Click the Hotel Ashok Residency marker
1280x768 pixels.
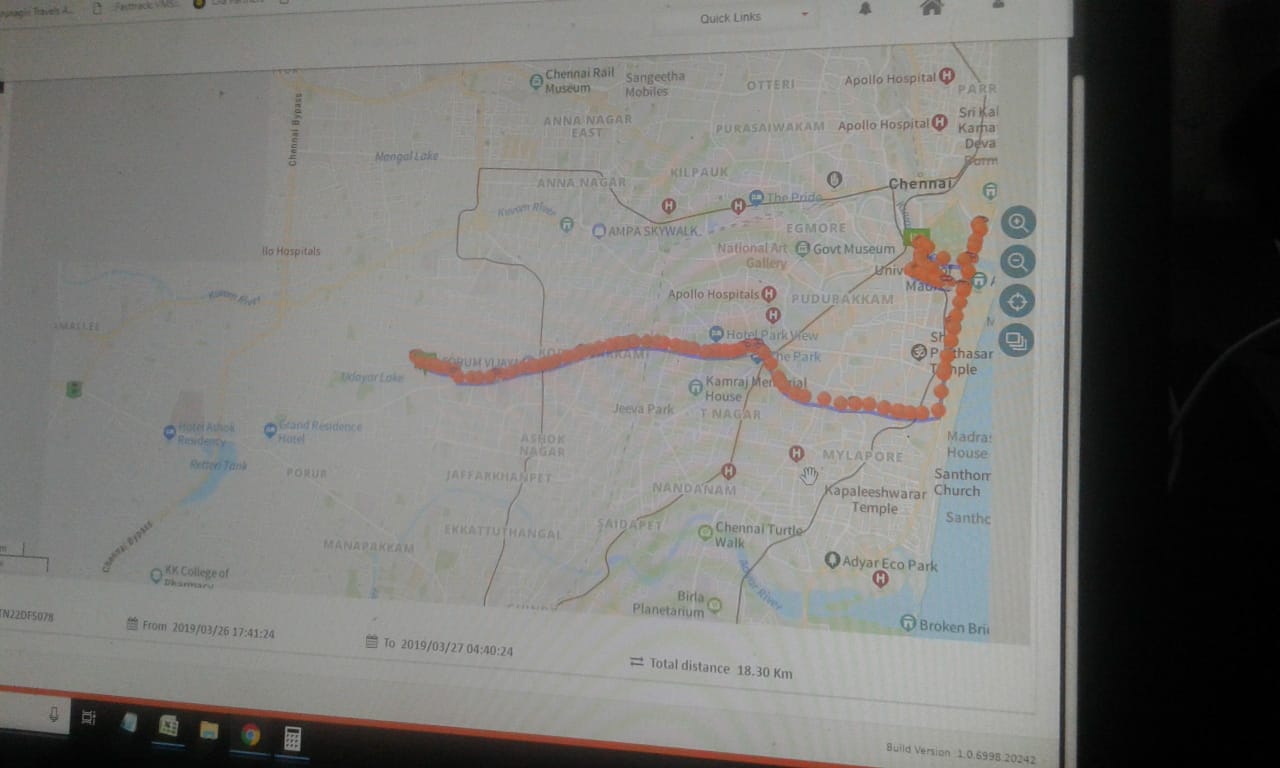tap(169, 432)
